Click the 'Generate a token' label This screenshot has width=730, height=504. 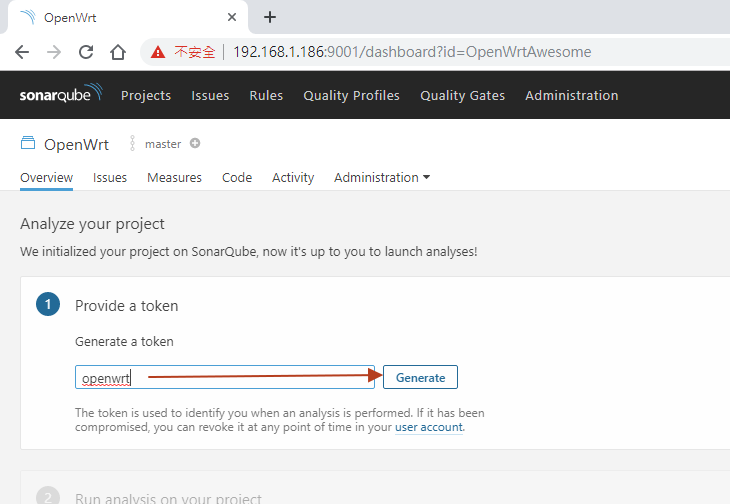tap(124, 342)
